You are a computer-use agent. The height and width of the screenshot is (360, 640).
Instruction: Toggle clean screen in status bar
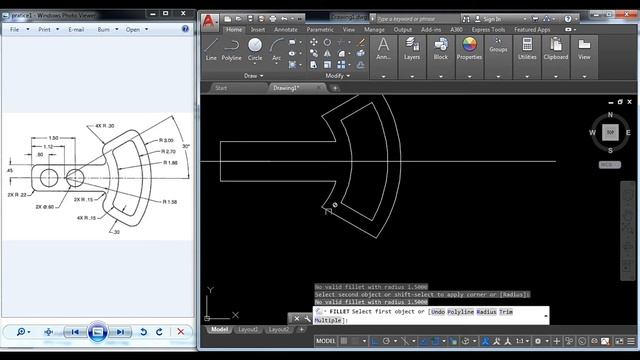(x=619, y=341)
